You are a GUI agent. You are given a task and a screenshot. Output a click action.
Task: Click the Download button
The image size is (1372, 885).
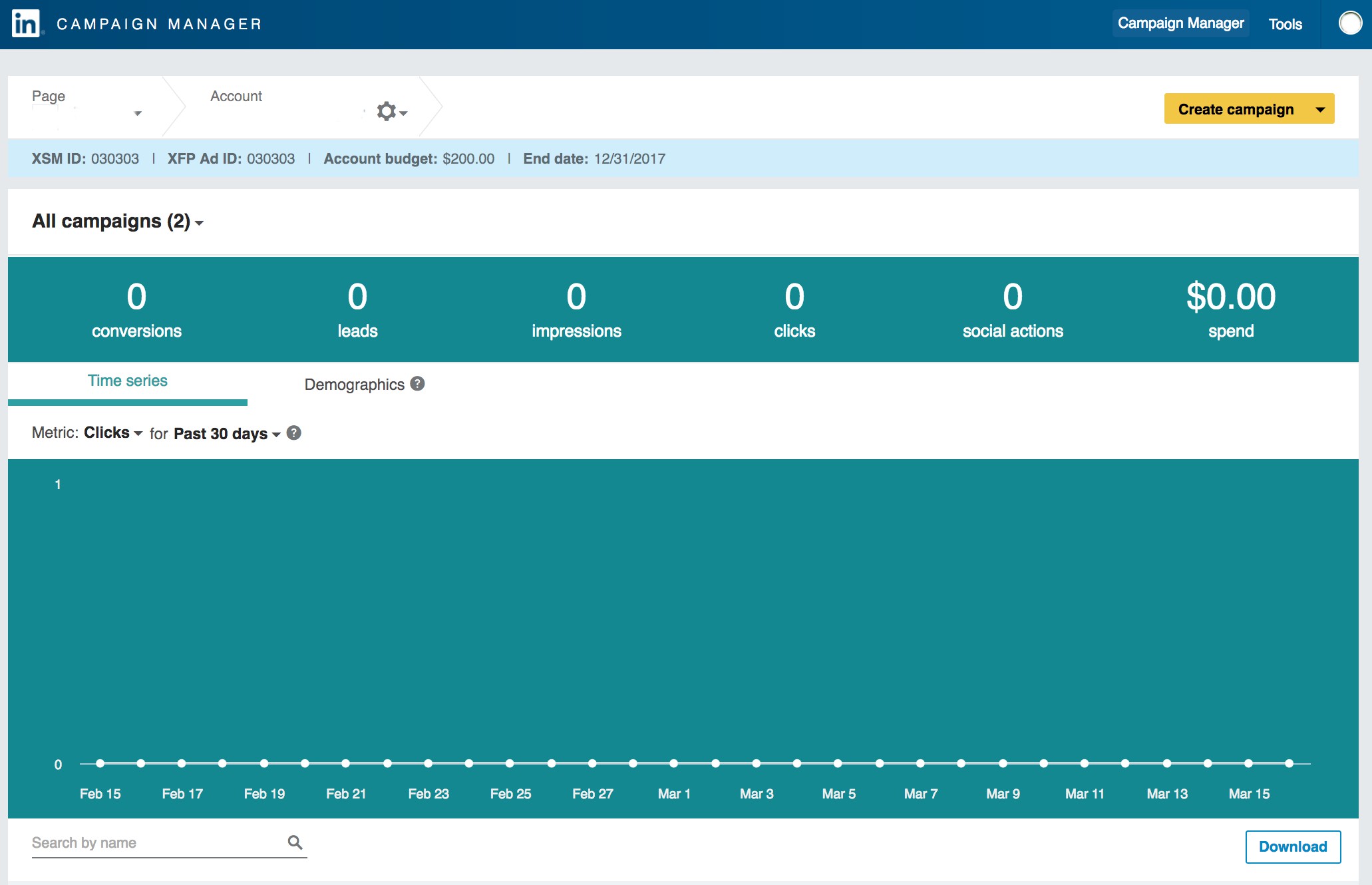(x=1292, y=846)
